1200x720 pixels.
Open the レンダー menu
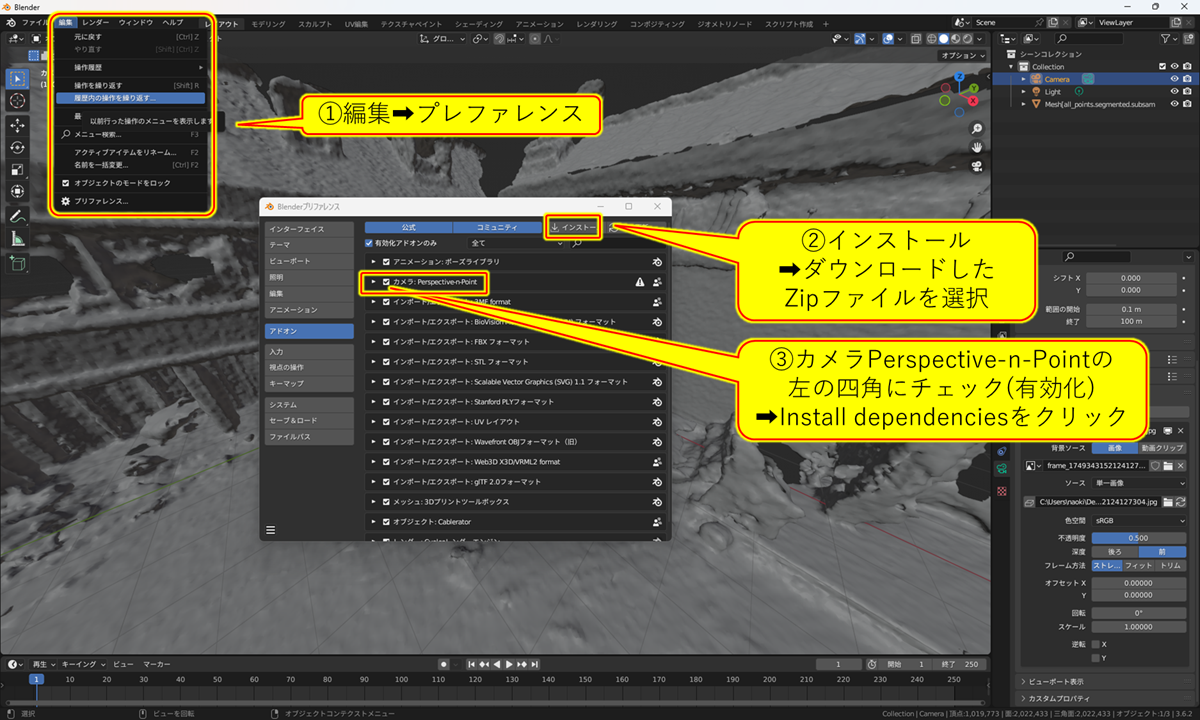[x=96, y=22]
